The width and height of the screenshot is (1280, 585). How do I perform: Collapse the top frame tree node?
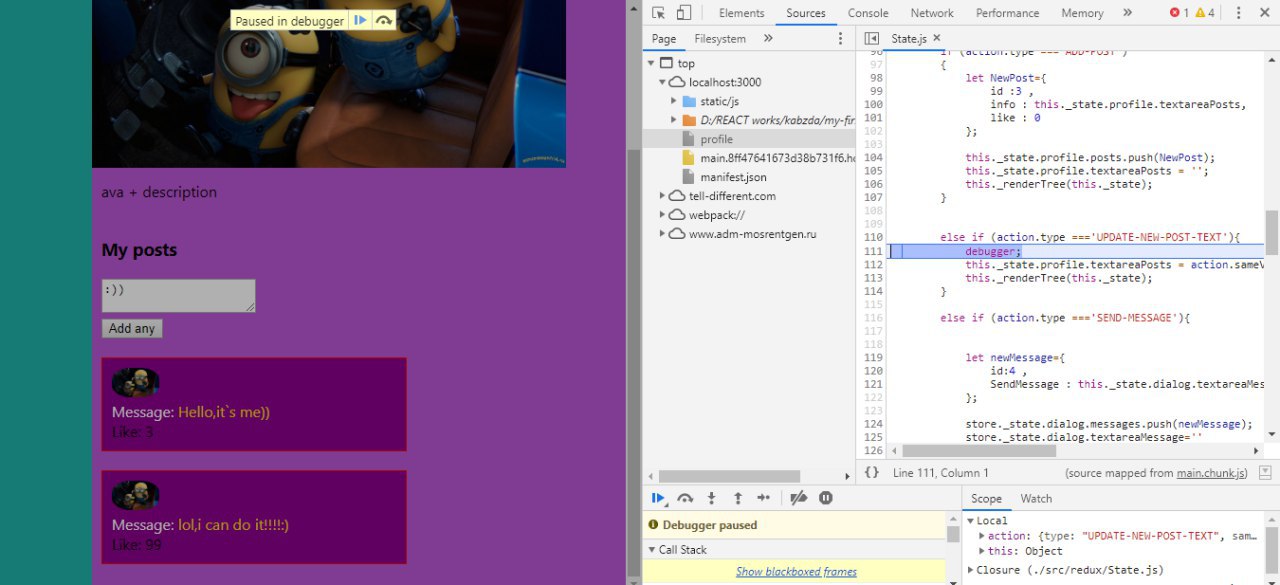(x=649, y=63)
